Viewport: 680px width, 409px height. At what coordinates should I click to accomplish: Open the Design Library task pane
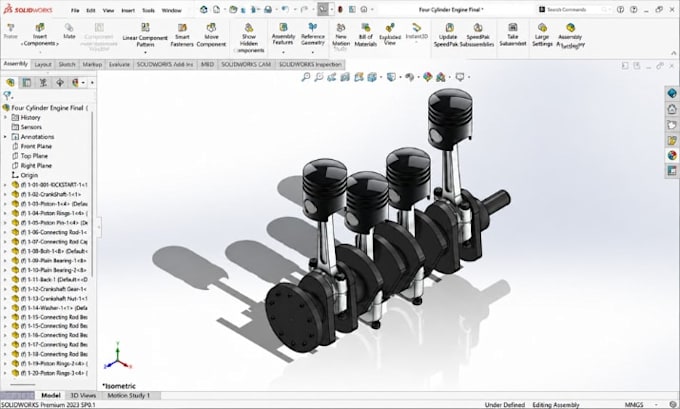point(672,124)
